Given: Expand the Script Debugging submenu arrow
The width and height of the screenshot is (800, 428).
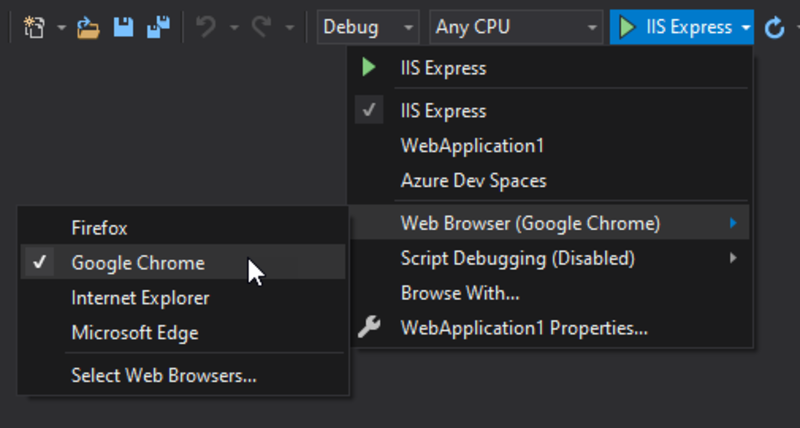Looking at the screenshot, I should pos(733,258).
